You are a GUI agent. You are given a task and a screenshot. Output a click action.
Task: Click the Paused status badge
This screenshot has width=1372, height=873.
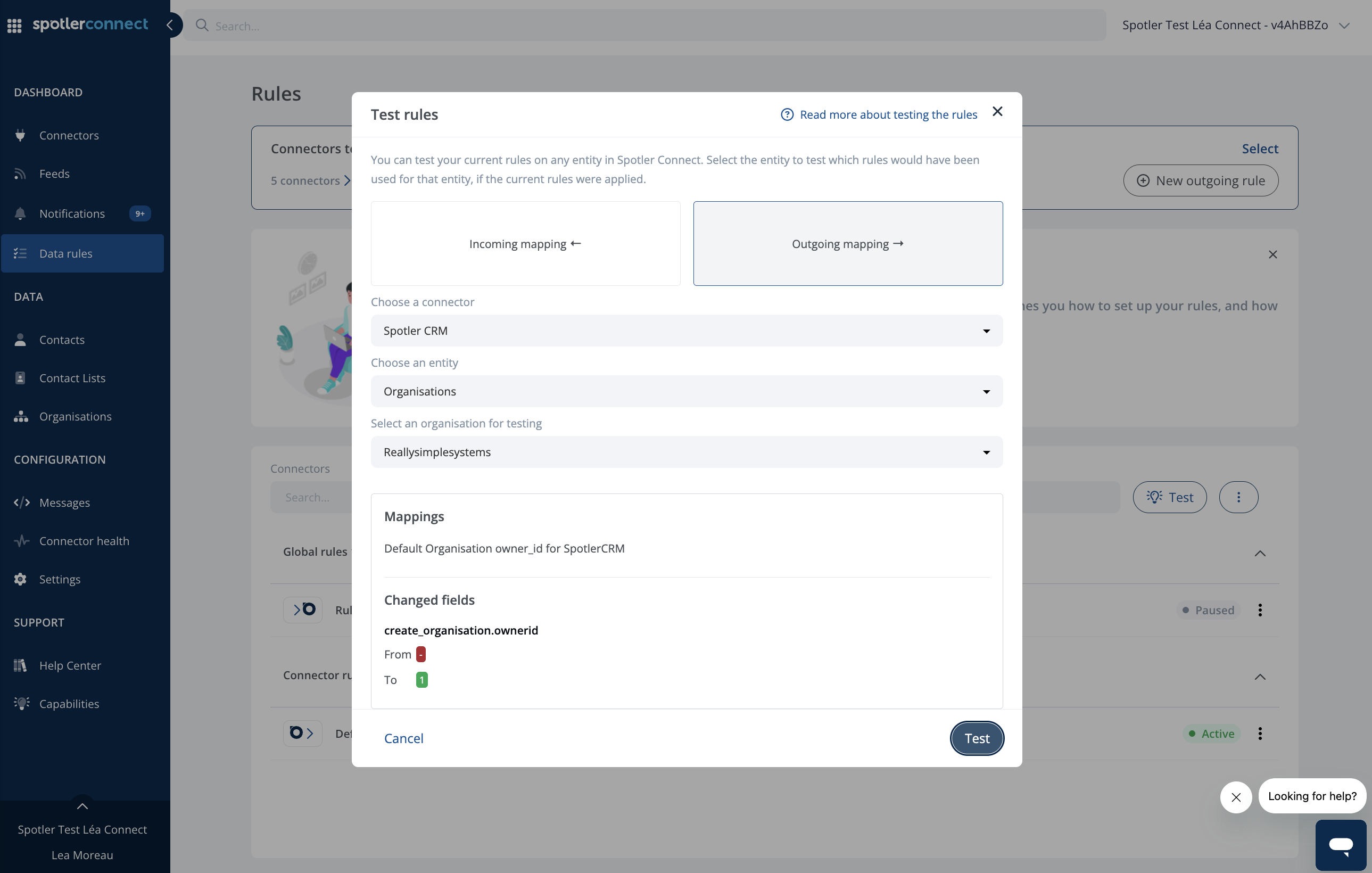click(1209, 610)
